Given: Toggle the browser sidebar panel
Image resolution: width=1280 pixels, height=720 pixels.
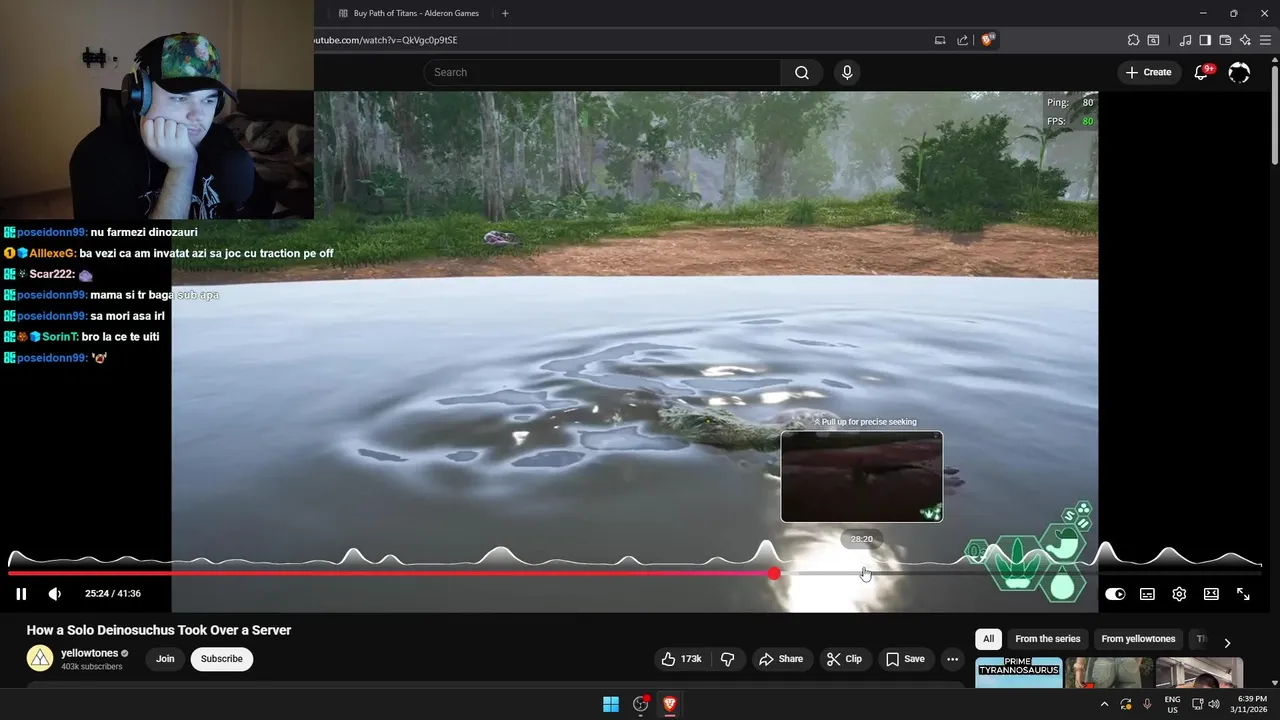Looking at the screenshot, I should click(x=1205, y=40).
